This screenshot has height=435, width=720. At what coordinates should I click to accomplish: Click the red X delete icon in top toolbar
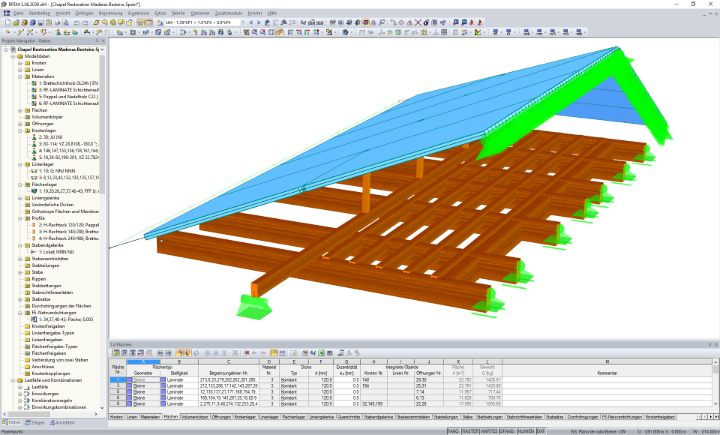pyautogui.click(x=418, y=22)
